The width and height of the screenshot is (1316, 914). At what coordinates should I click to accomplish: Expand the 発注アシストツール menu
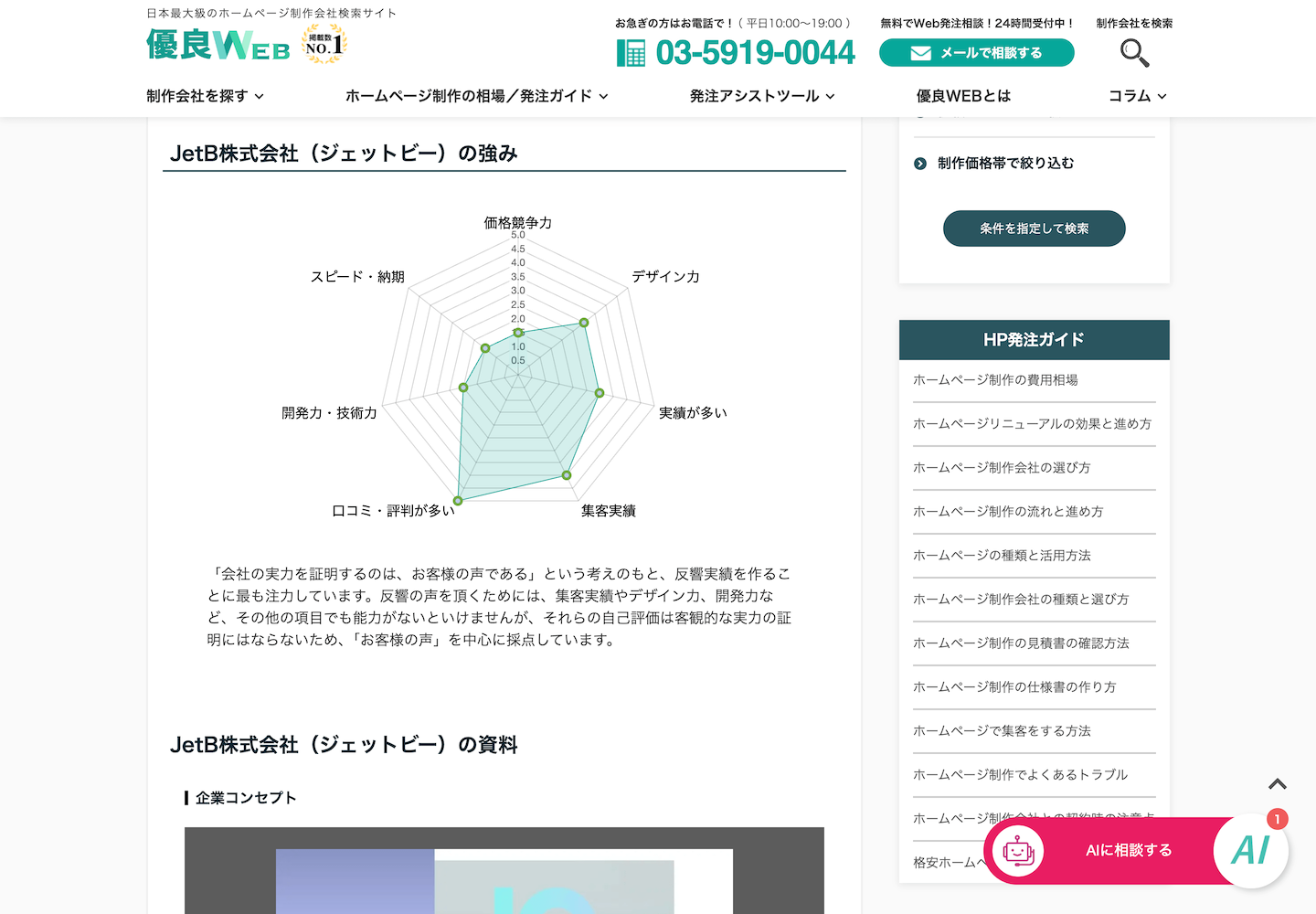[763, 96]
